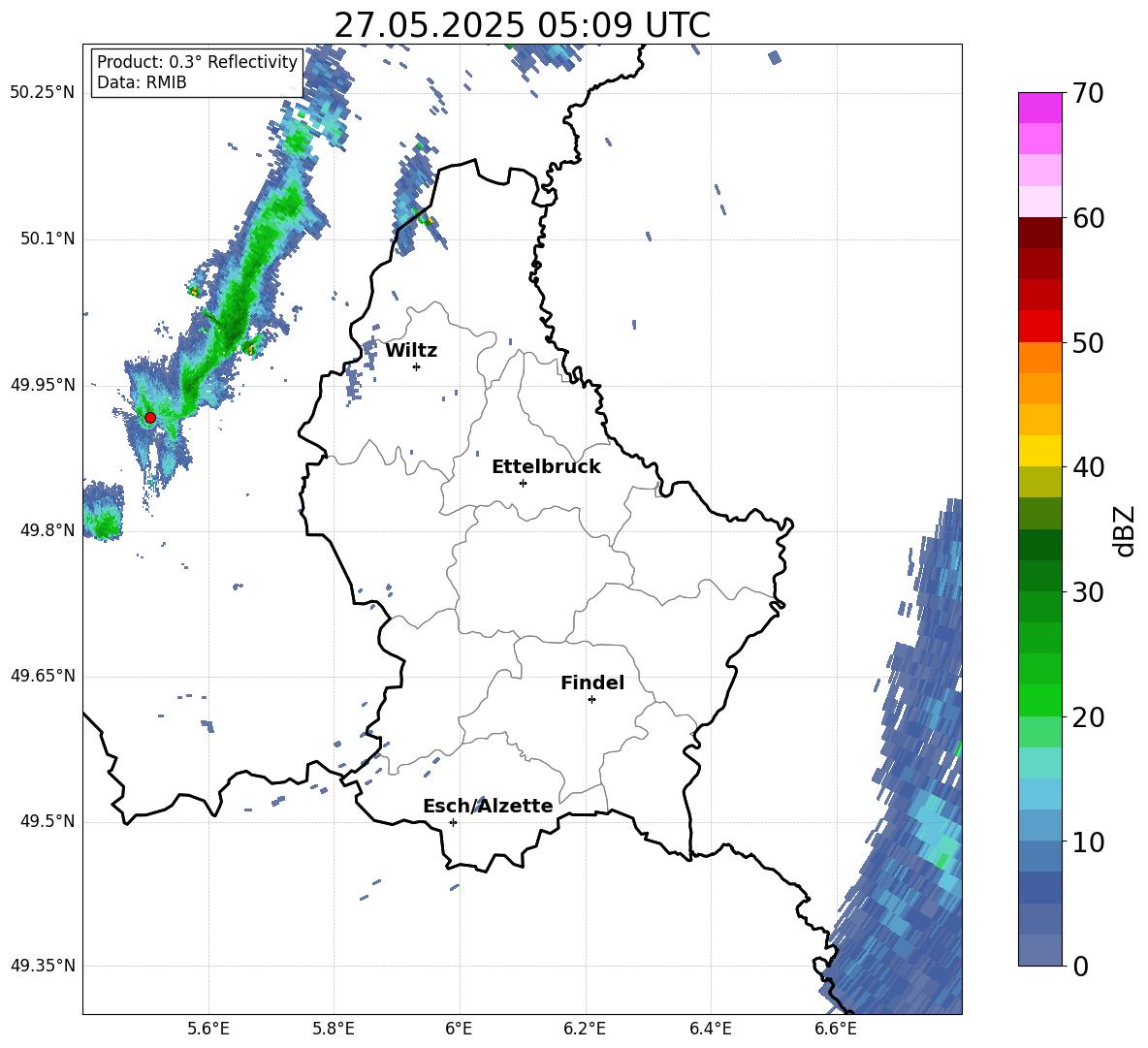Click the Esch/Alzette station cross marker

tap(453, 822)
